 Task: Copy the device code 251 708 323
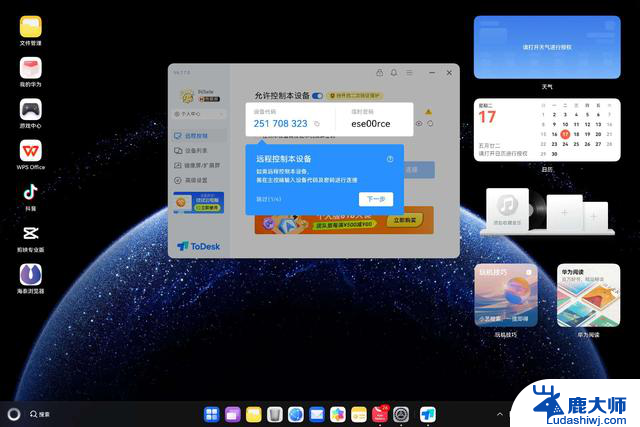point(317,124)
